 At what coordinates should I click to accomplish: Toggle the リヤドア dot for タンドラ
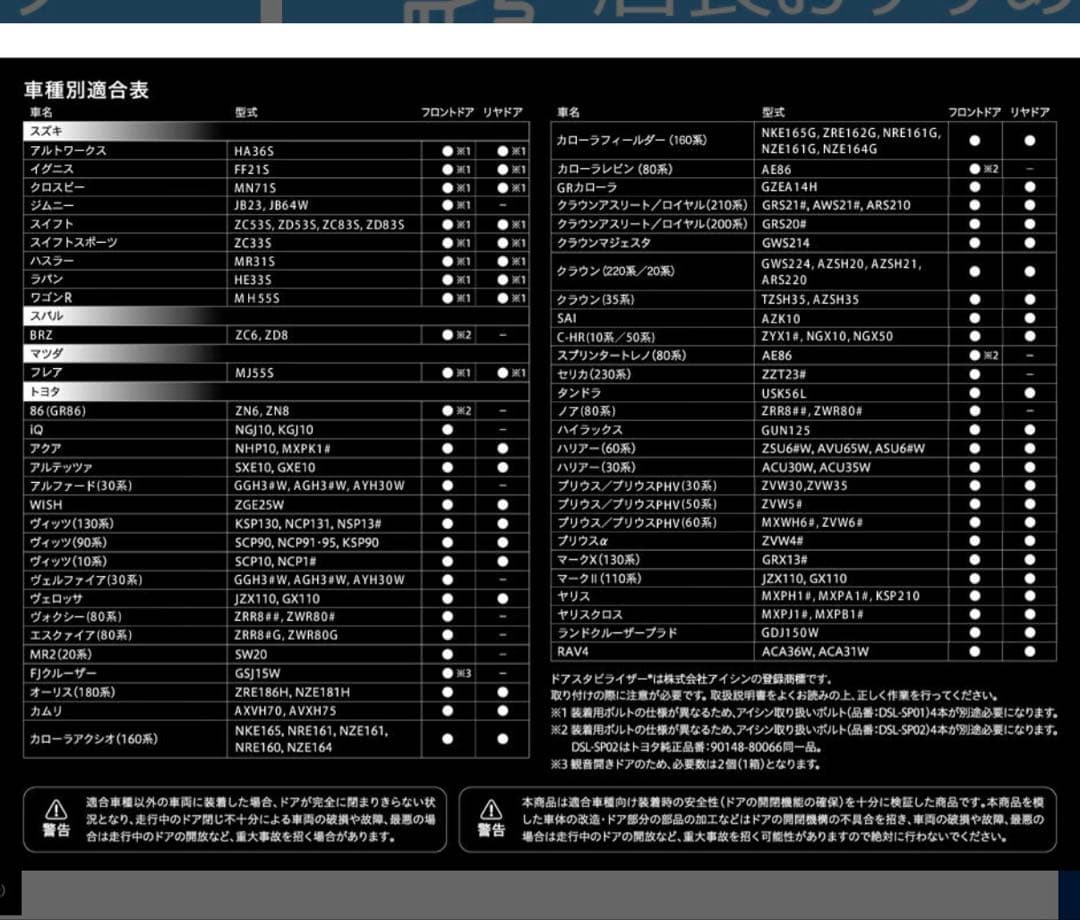(x=1029, y=393)
